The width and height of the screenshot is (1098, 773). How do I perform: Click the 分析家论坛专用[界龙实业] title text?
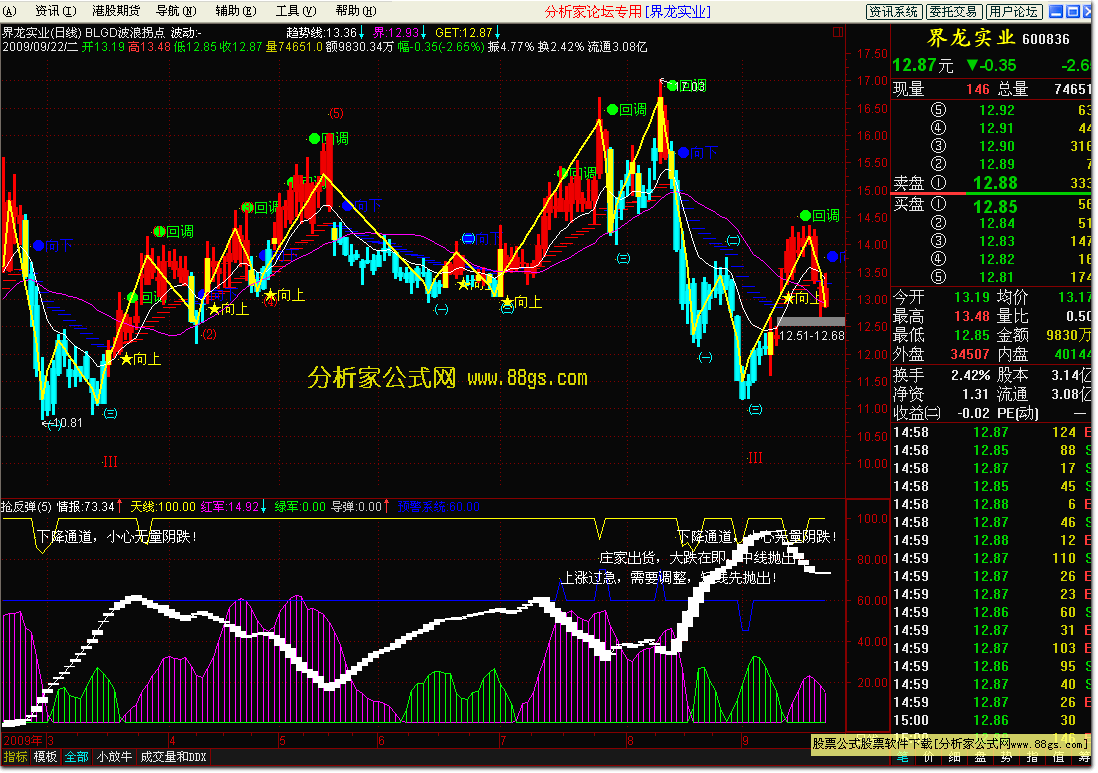point(627,12)
